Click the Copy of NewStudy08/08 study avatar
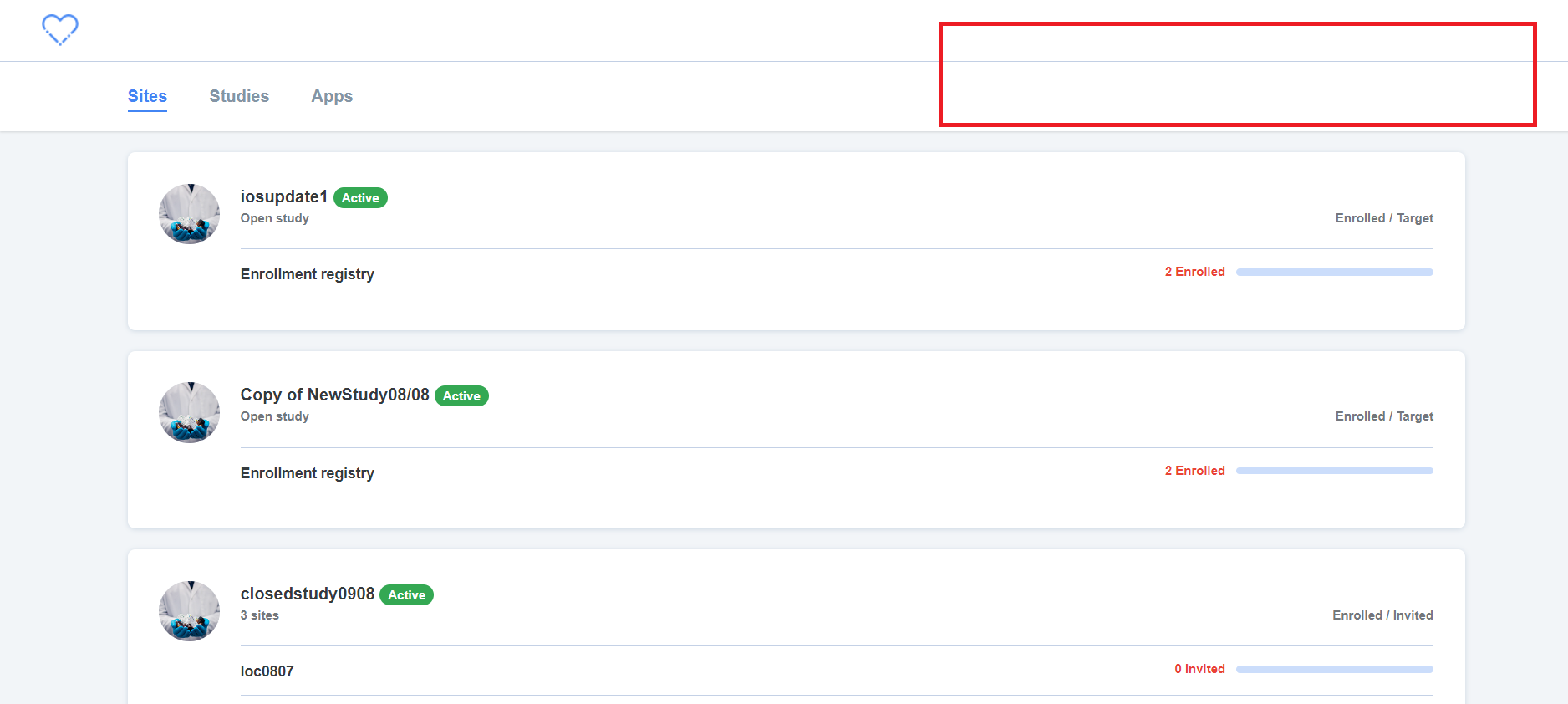1568x704 pixels. coord(189,411)
